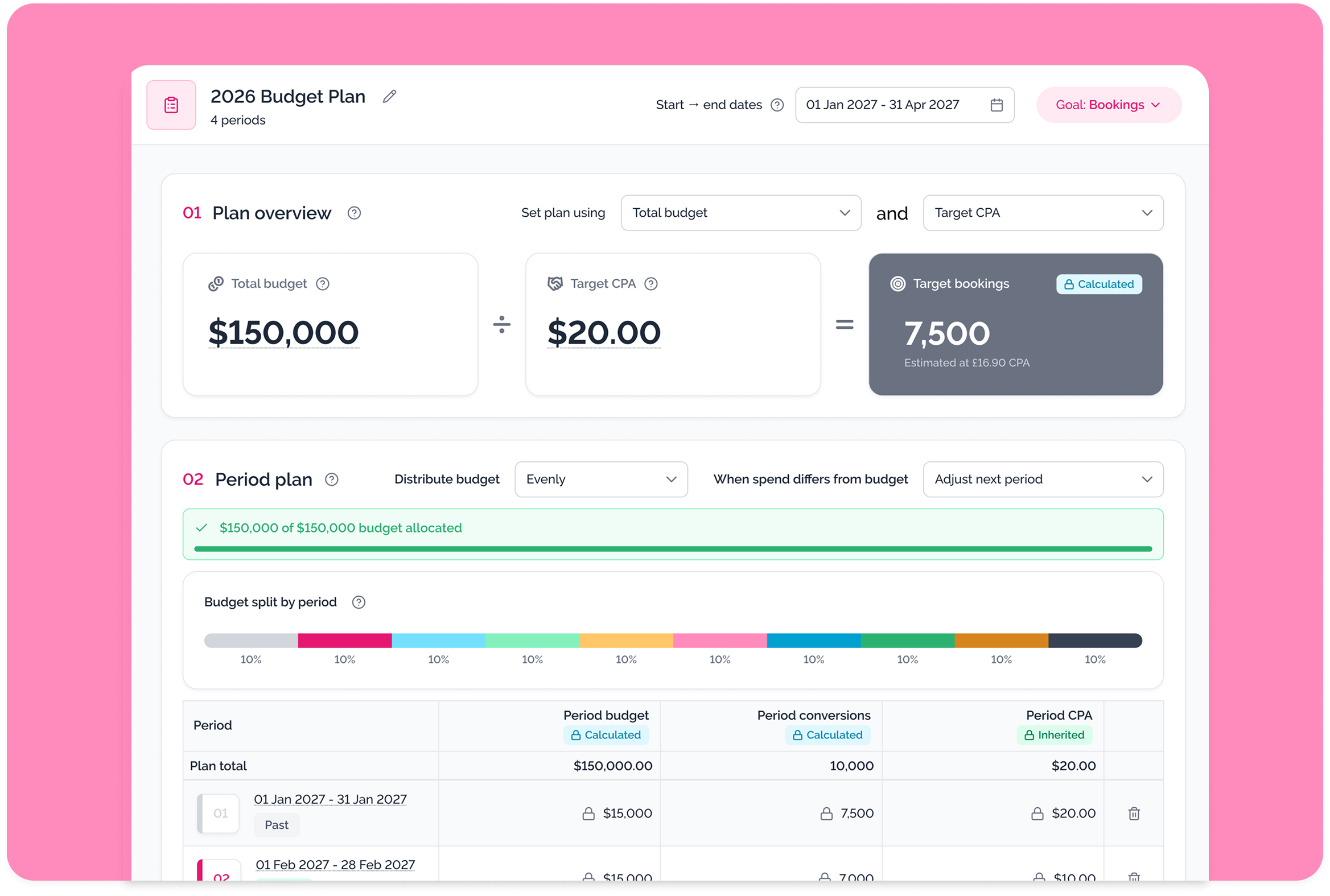The height and width of the screenshot is (896, 1330).
Task: Click the 01 period number badge
Action: tap(219, 813)
